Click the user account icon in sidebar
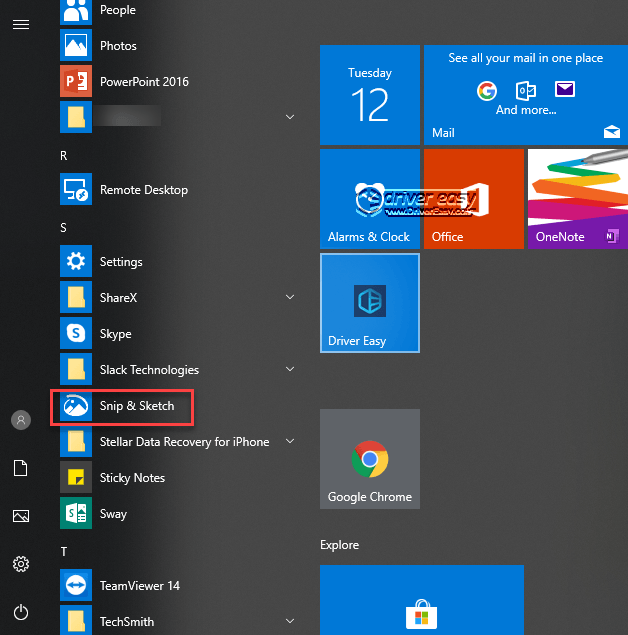Image resolution: width=628 pixels, height=635 pixels. (x=20, y=420)
